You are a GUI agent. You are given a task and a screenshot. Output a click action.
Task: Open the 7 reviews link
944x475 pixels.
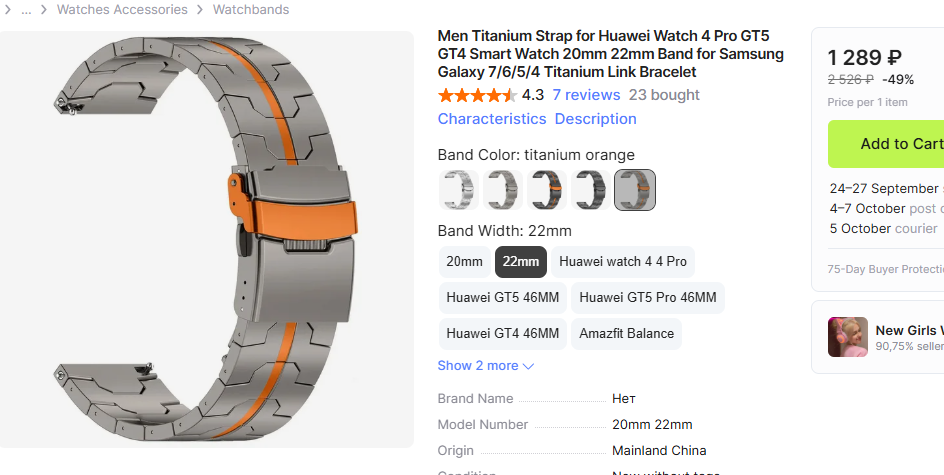pyautogui.click(x=586, y=95)
